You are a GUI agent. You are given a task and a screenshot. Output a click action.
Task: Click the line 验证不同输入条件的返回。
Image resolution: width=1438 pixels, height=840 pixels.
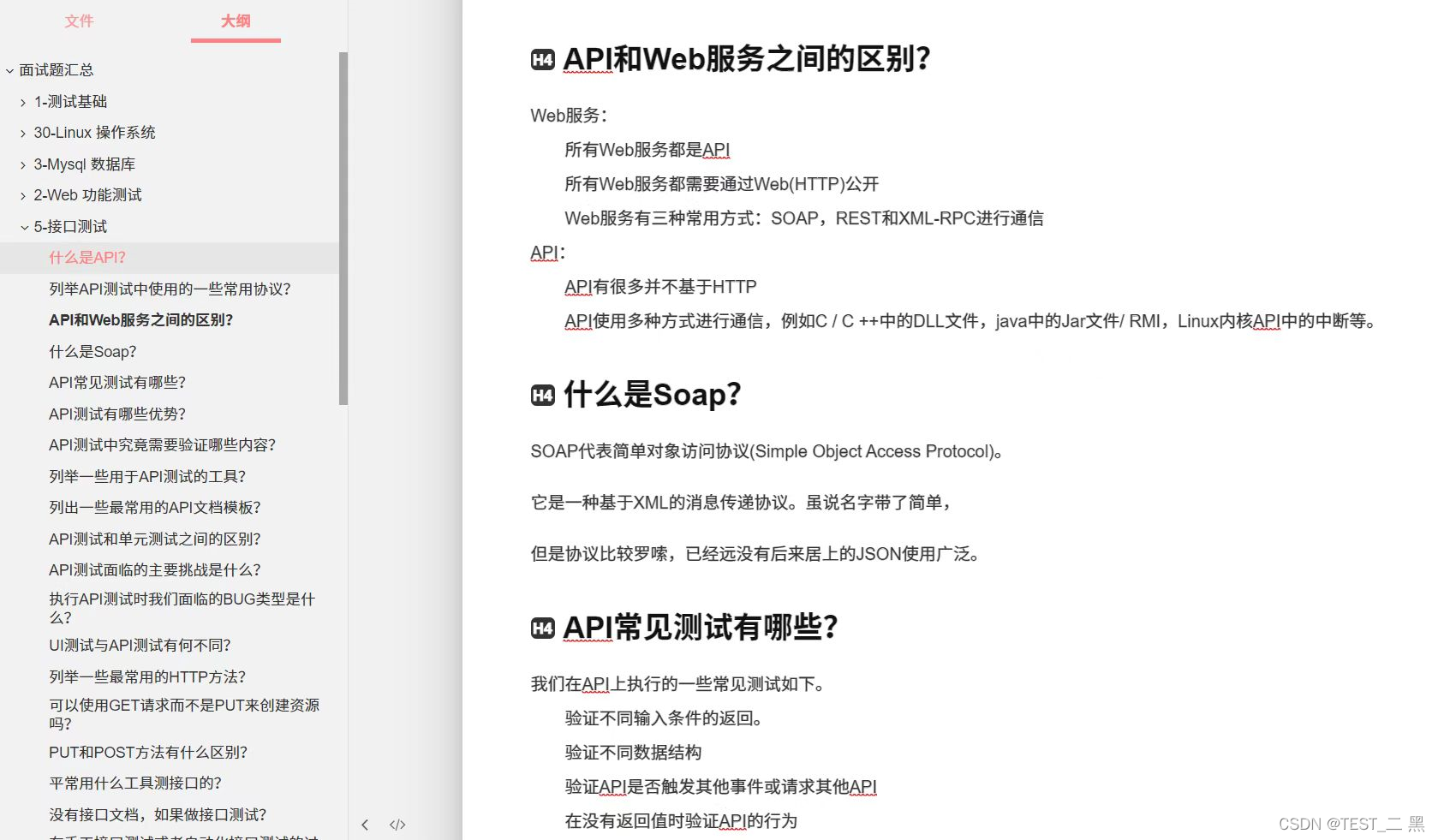[x=664, y=718]
